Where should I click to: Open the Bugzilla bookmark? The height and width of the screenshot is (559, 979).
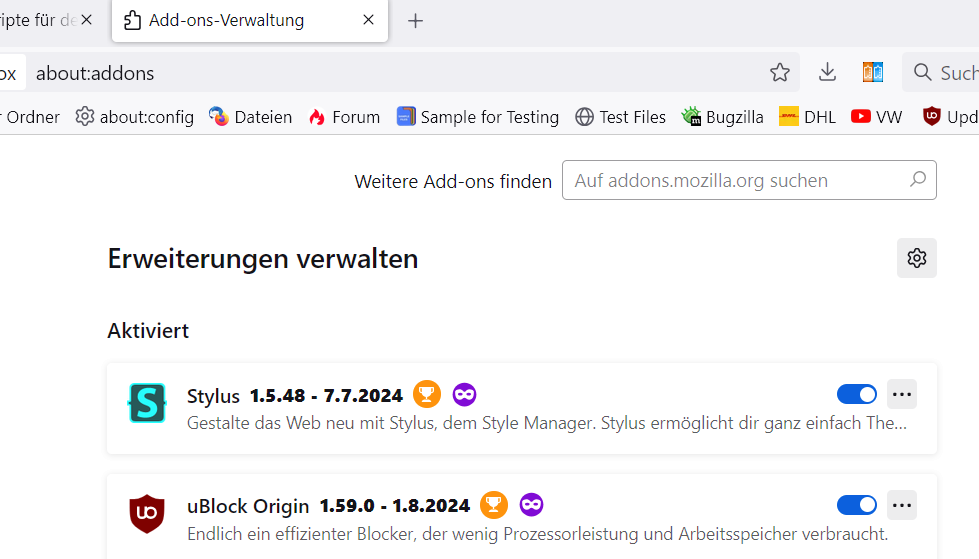pos(722,117)
